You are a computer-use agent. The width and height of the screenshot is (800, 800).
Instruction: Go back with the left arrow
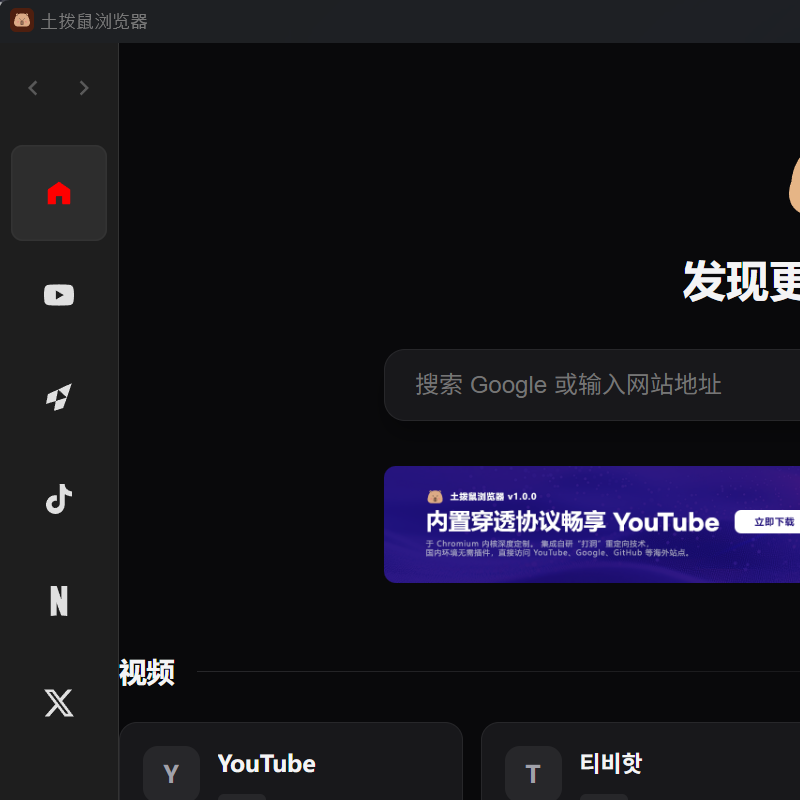[33, 88]
